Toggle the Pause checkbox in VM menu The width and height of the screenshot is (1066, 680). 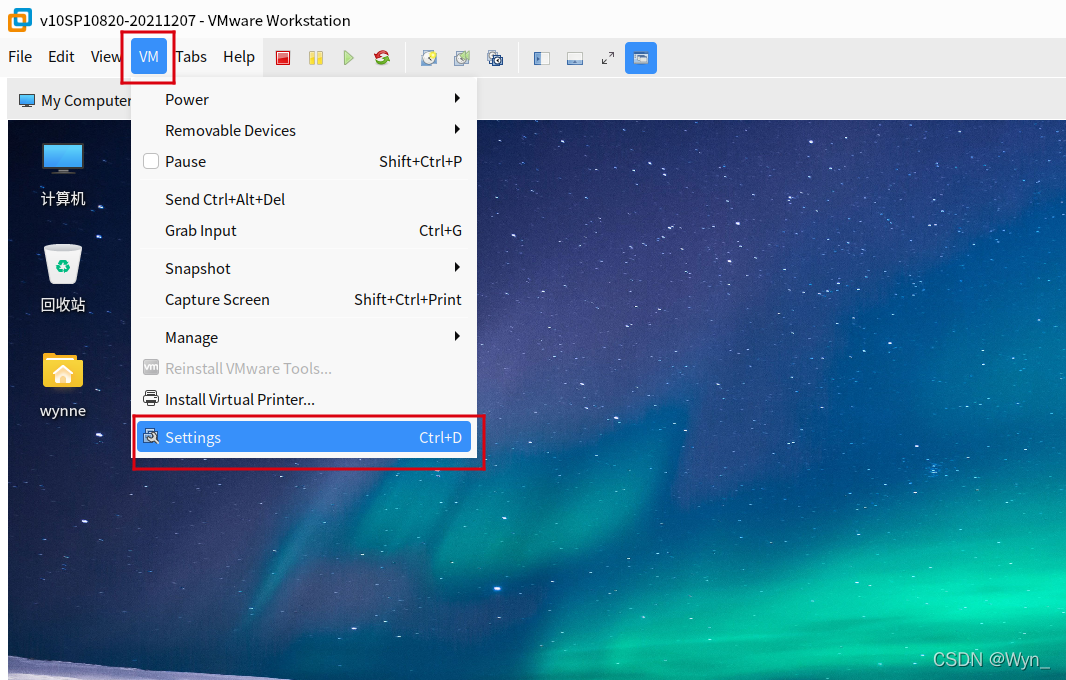click(x=151, y=161)
